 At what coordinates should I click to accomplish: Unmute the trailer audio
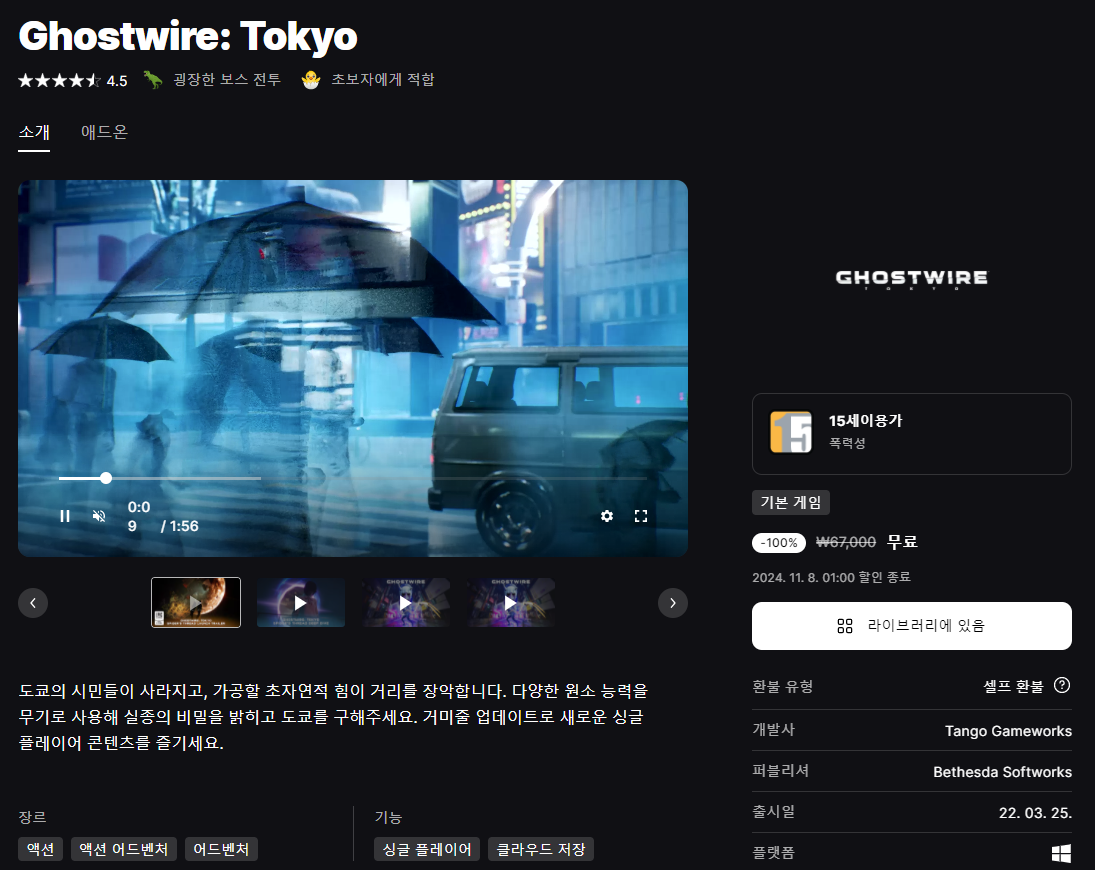(x=99, y=516)
